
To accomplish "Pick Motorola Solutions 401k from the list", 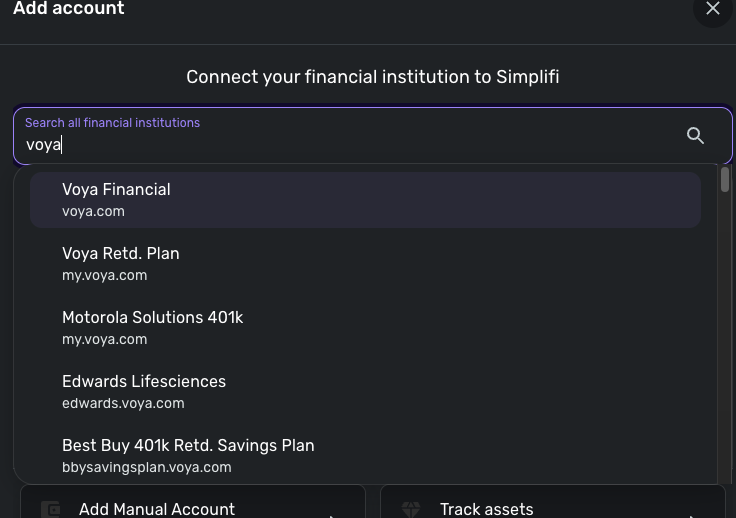I will coord(152,318).
